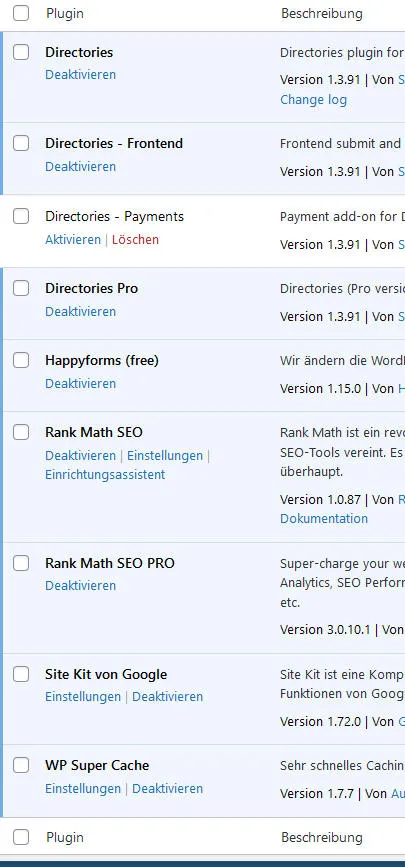The width and height of the screenshot is (405, 867).
Task: Click Deaktivieren under Happyforms (free)
Action: (81, 383)
